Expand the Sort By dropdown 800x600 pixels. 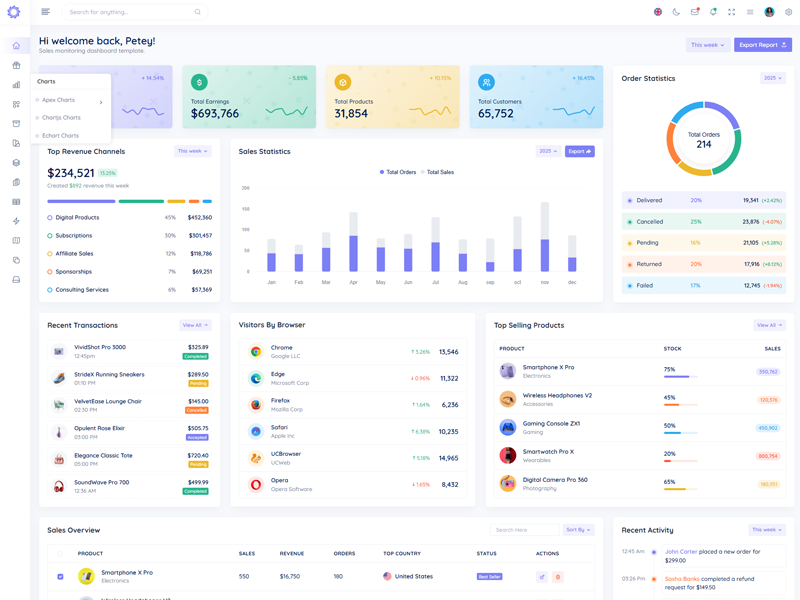tap(578, 530)
